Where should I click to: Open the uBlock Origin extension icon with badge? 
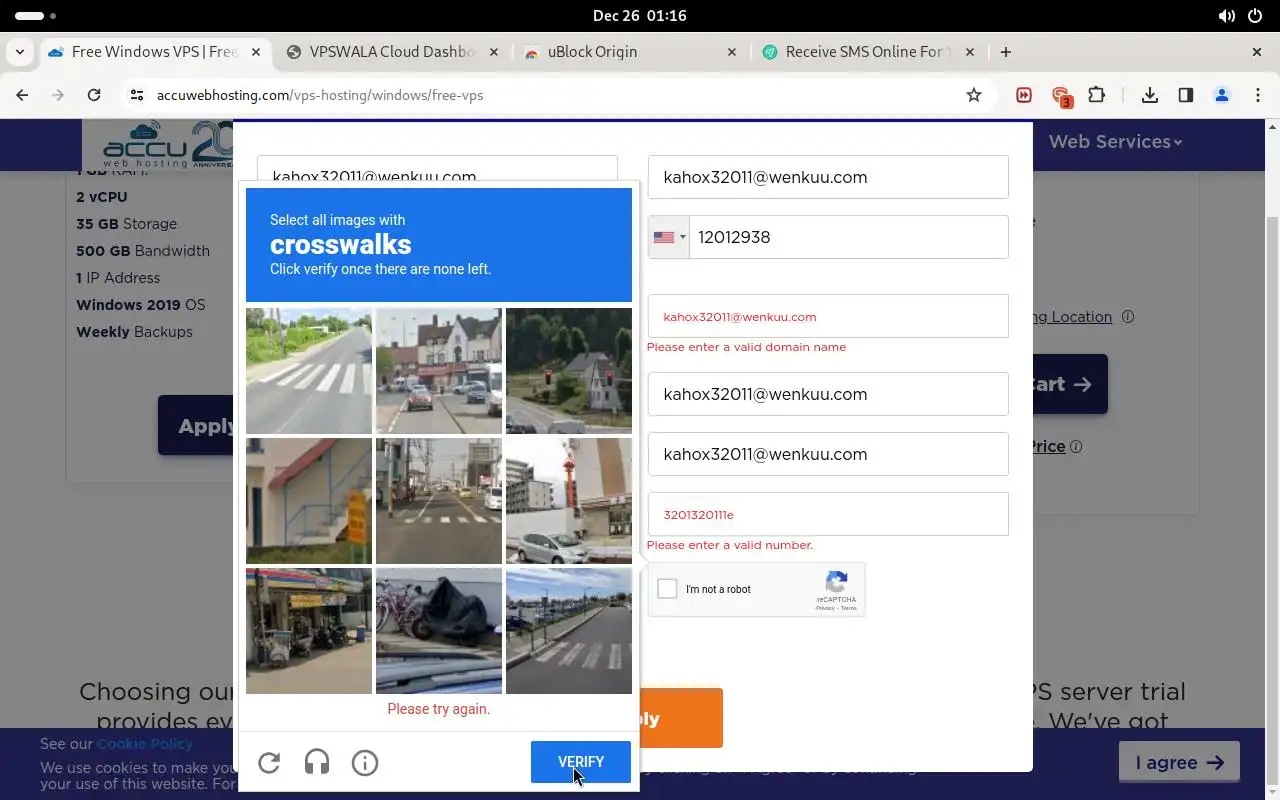[x=1061, y=96]
